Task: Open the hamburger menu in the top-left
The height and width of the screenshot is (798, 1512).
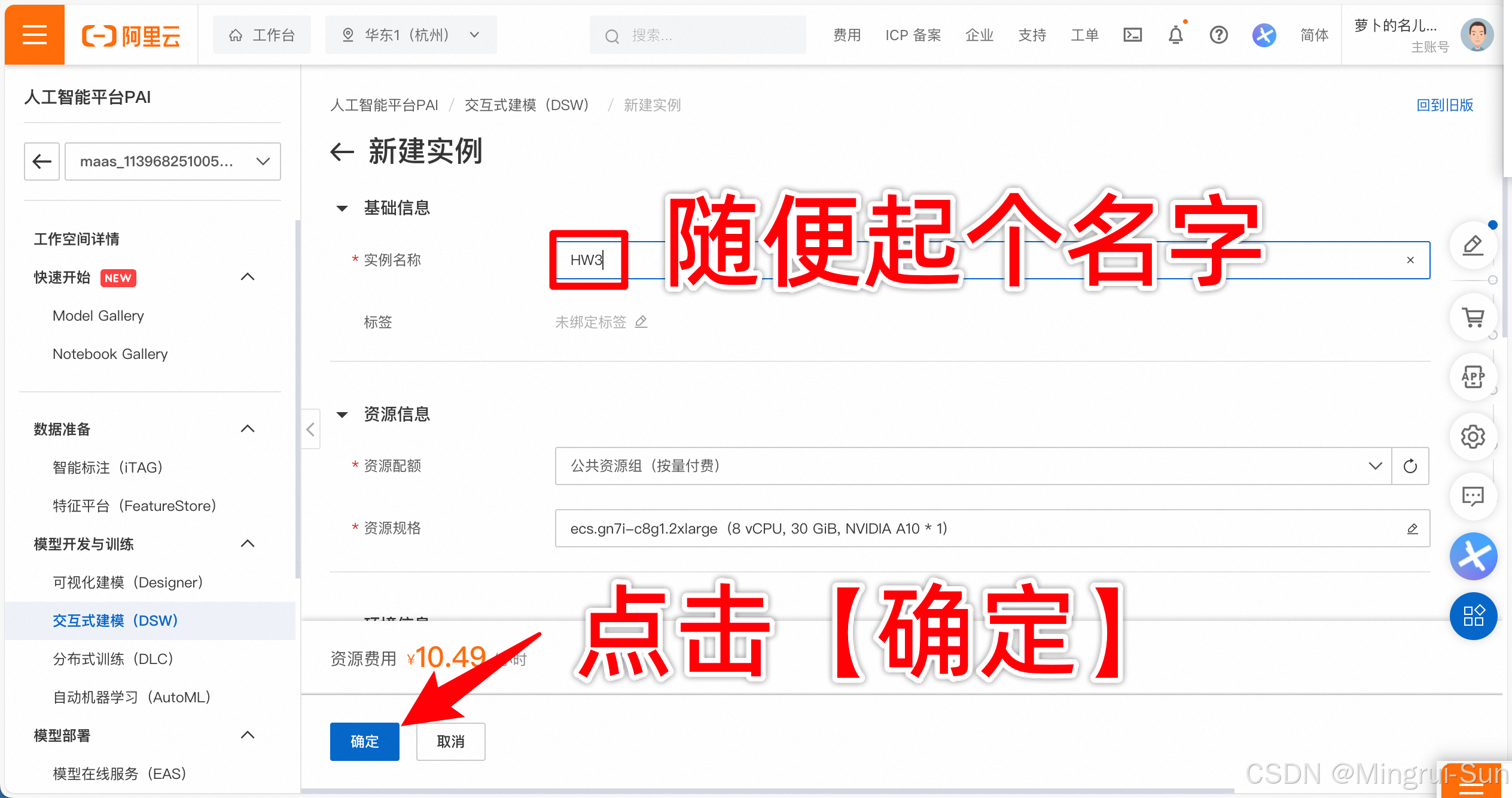Action: coord(34,35)
